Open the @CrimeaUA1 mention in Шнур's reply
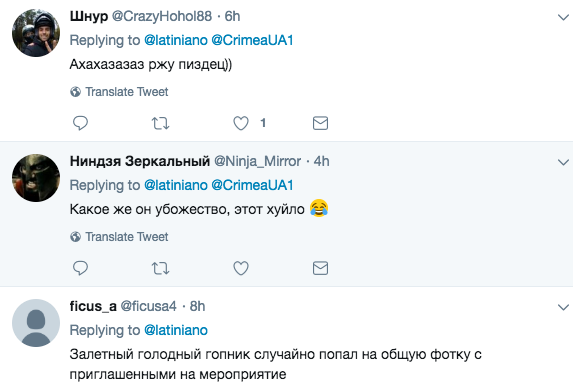573x389 pixels. (252, 40)
